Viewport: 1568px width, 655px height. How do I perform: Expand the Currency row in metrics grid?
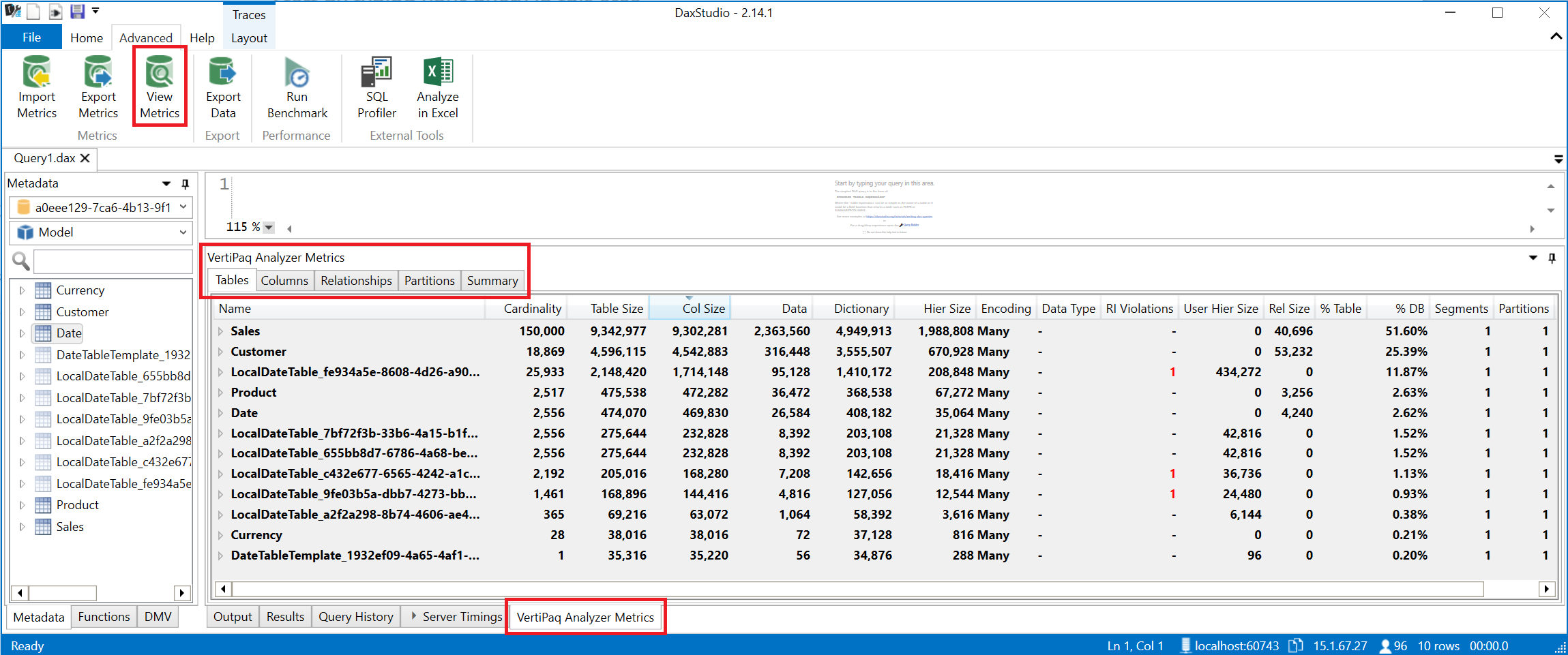point(220,535)
